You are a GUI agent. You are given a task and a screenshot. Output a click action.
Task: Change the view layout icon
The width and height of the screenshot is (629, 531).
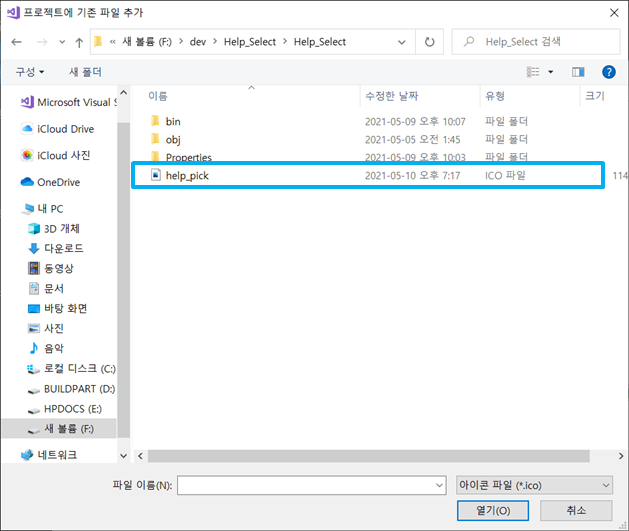[x=533, y=72]
